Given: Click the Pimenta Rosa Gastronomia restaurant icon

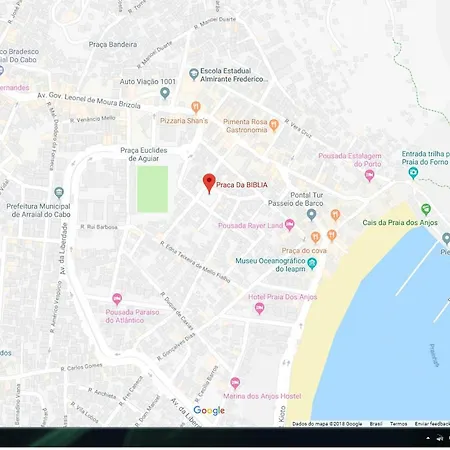Looking at the screenshot, I should click(x=274, y=125).
